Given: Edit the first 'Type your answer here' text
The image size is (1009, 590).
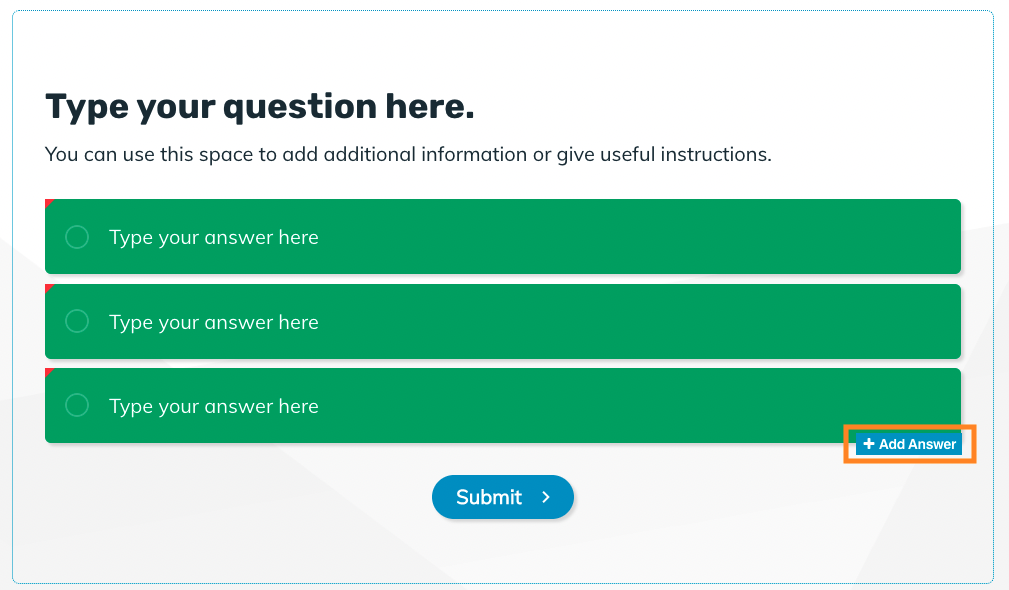Looking at the screenshot, I should 214,237.
